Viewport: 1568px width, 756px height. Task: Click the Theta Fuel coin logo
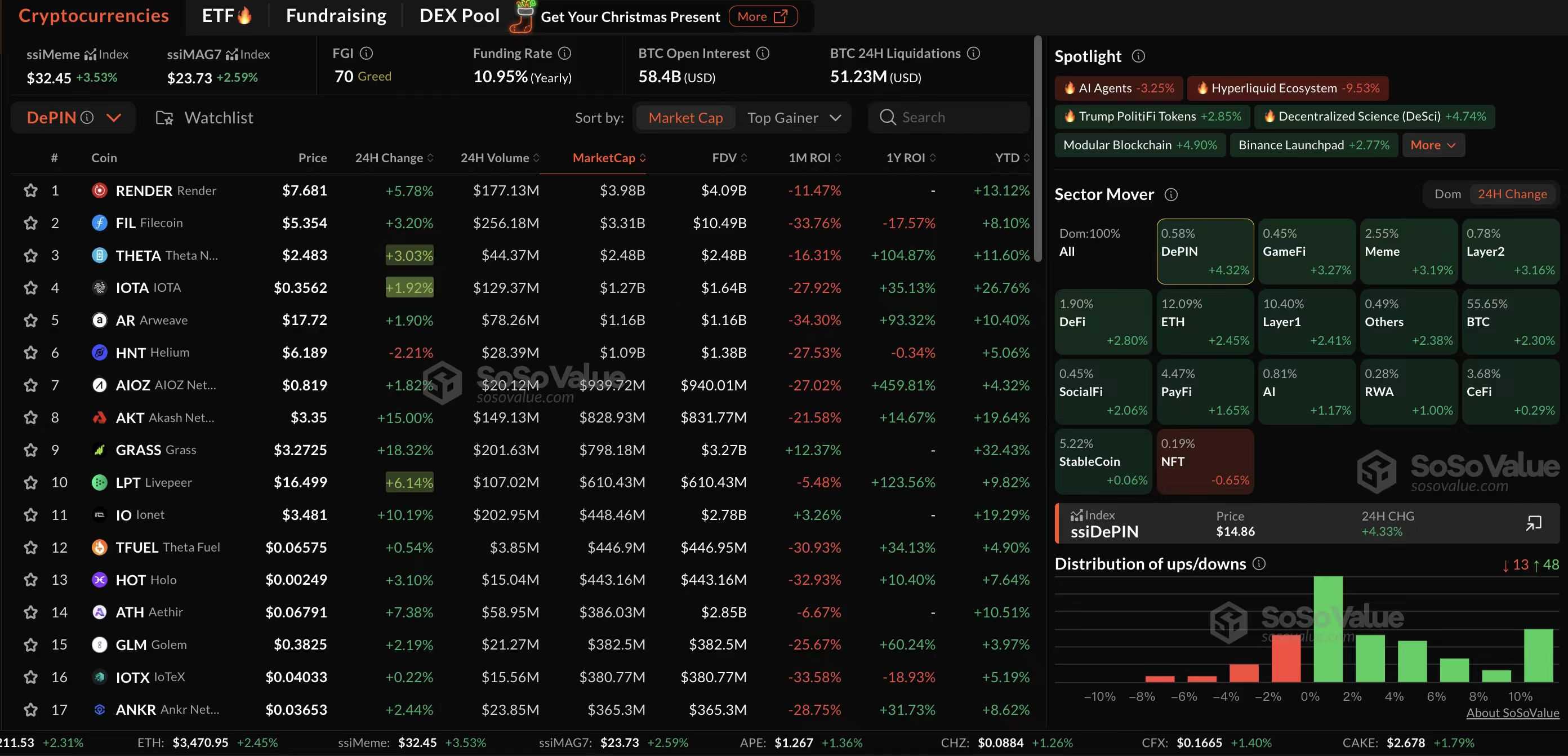point(99,547)
